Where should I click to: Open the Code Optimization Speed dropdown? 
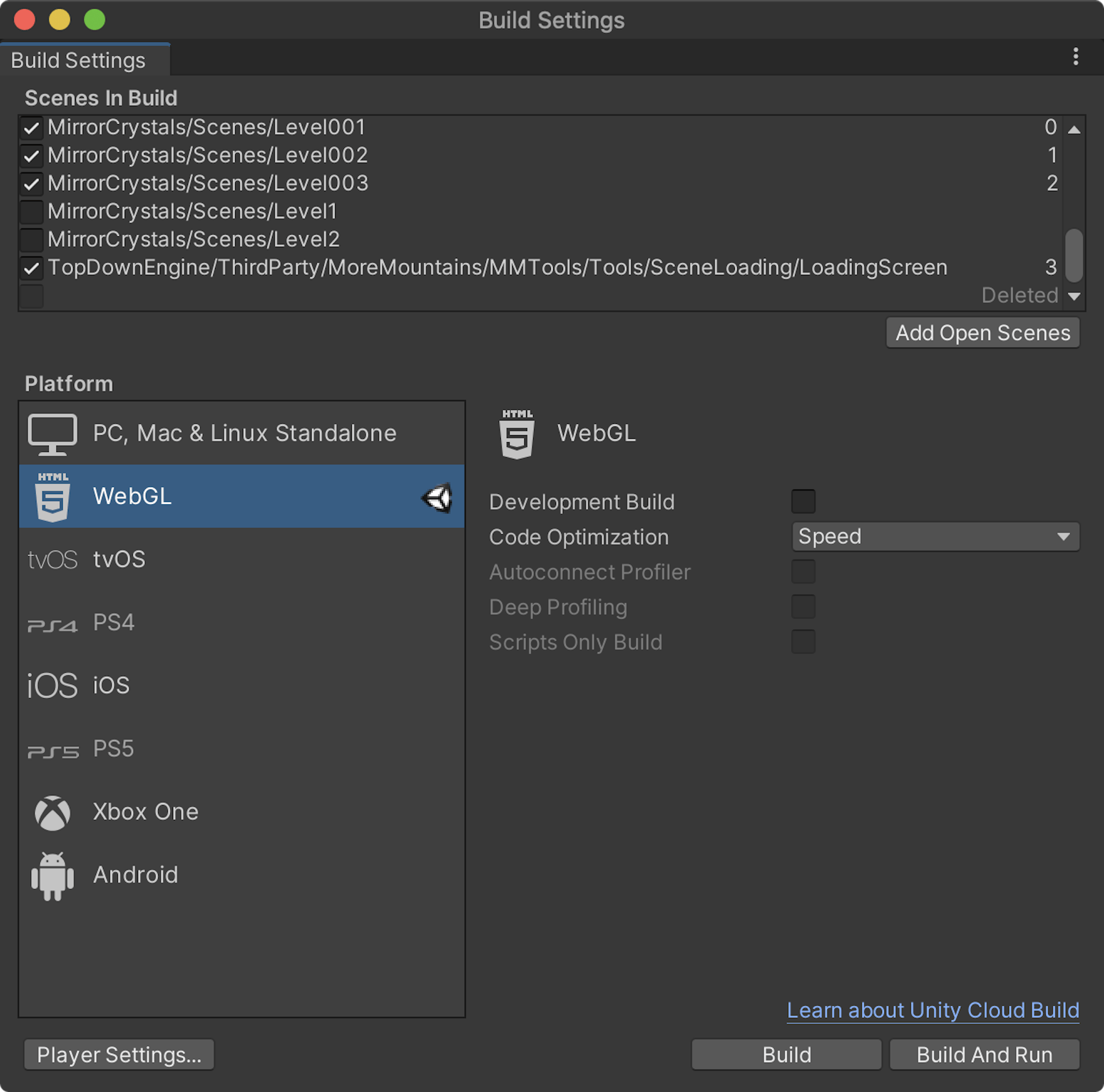pyautogui.click(x=935, y=537)
